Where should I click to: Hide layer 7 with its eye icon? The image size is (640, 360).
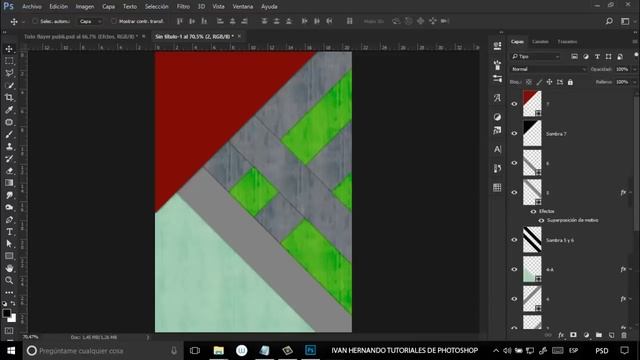pyautogui.click(x=514, y=104)
